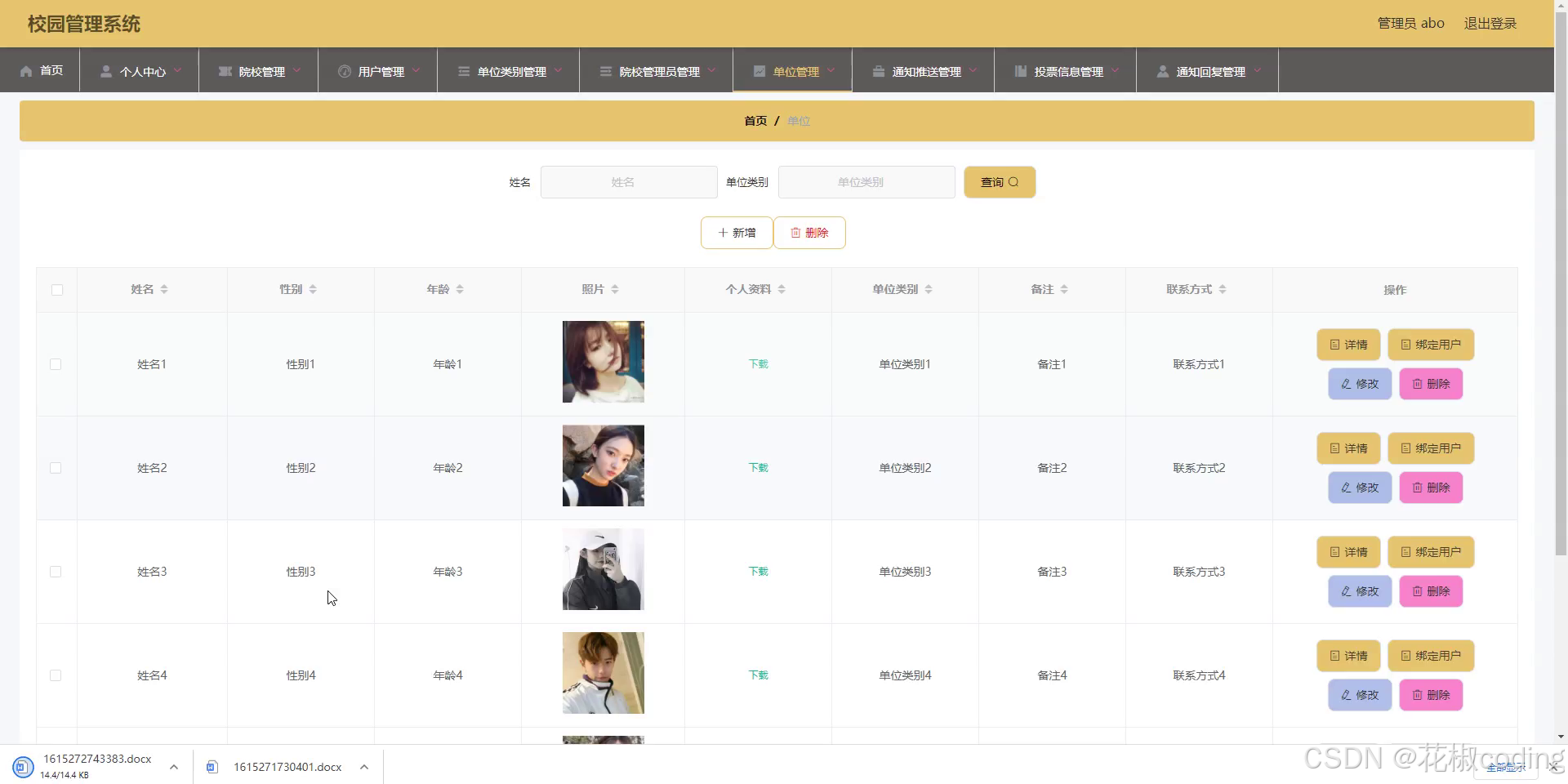Image resolution: width=1568 pixels, height=784 pixels.
Task: Click the docx file icon of 1615272743383.docx
Action: coord(23,767)
